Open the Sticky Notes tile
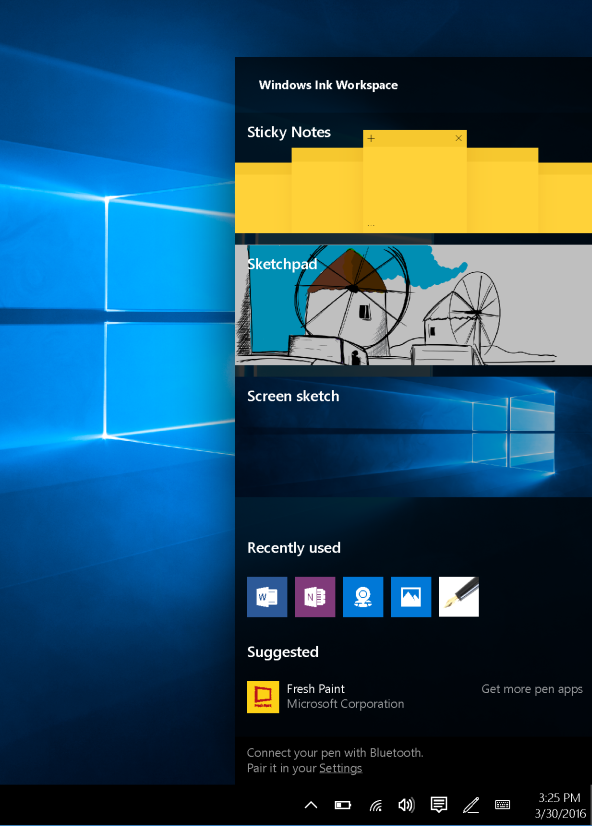Viewport: 592px width, 826px height. tap(413, 175)
